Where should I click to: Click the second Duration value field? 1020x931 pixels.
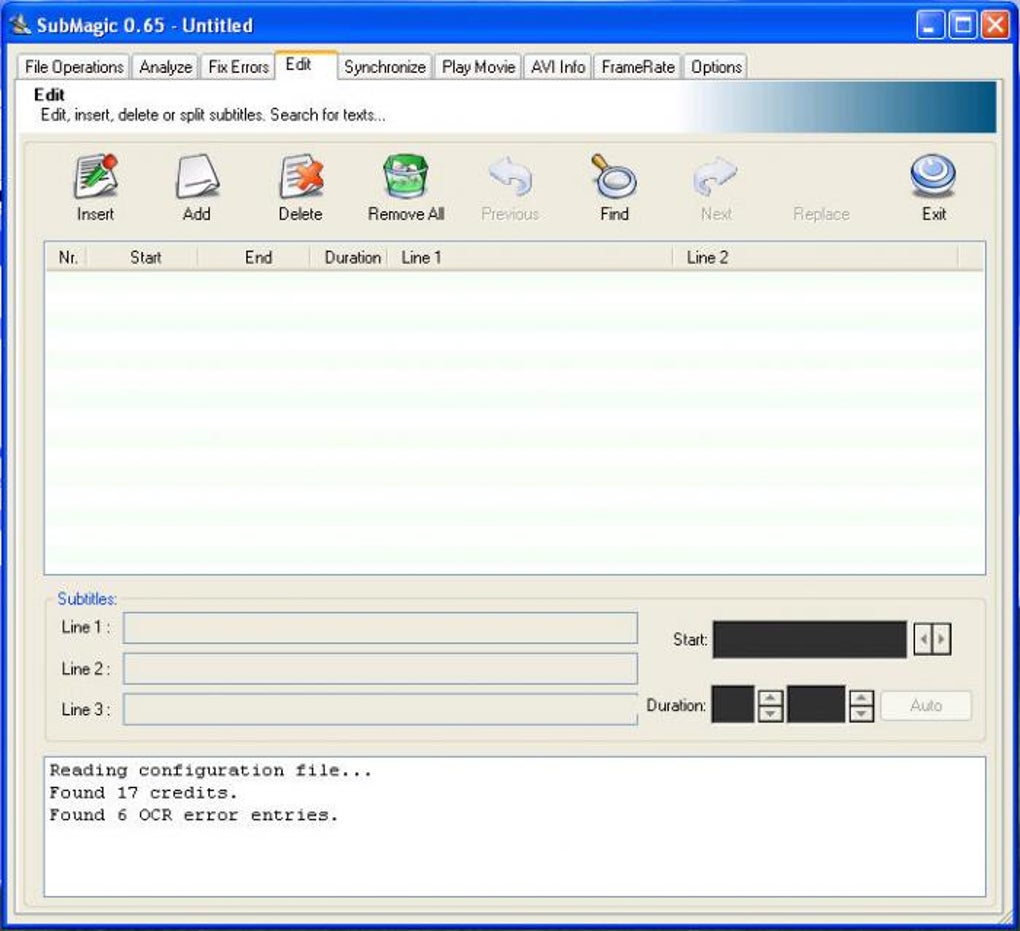[816, 704]
